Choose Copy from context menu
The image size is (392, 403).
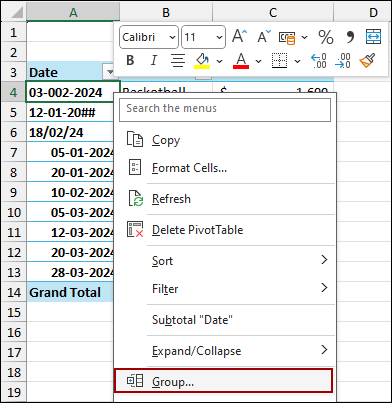(x=225, y=140)
